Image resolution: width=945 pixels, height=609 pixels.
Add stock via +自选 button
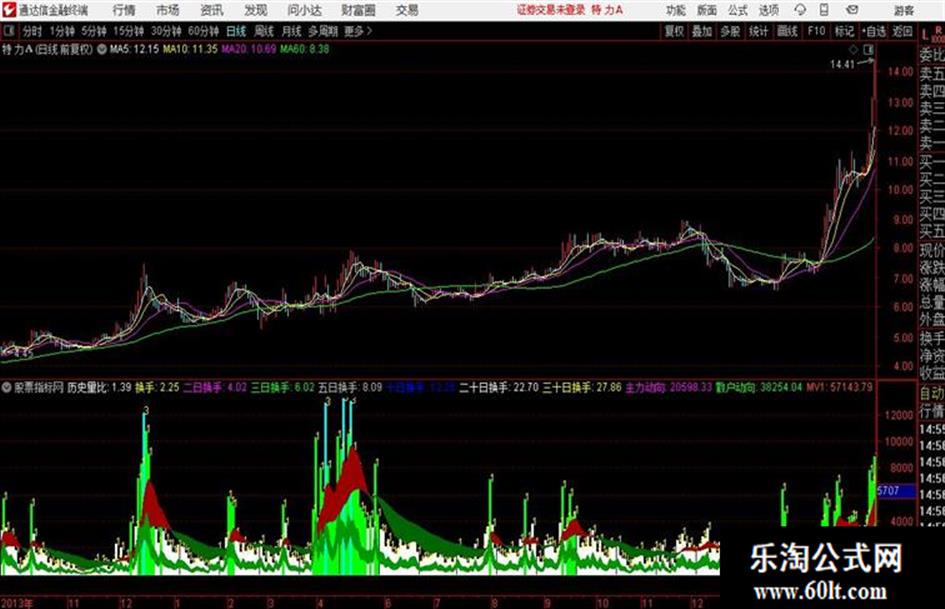tap(874, 31)
